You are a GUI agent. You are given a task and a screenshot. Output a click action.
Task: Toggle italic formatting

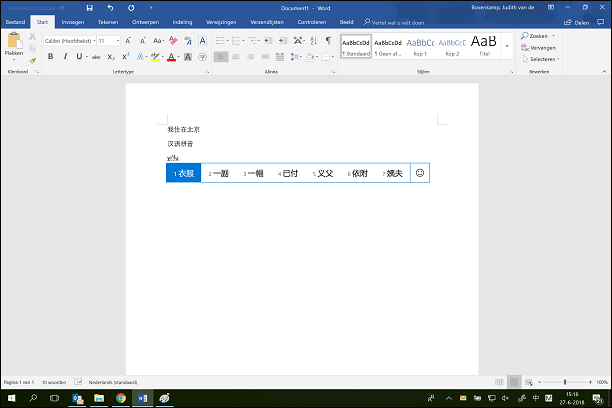(65, 57)
